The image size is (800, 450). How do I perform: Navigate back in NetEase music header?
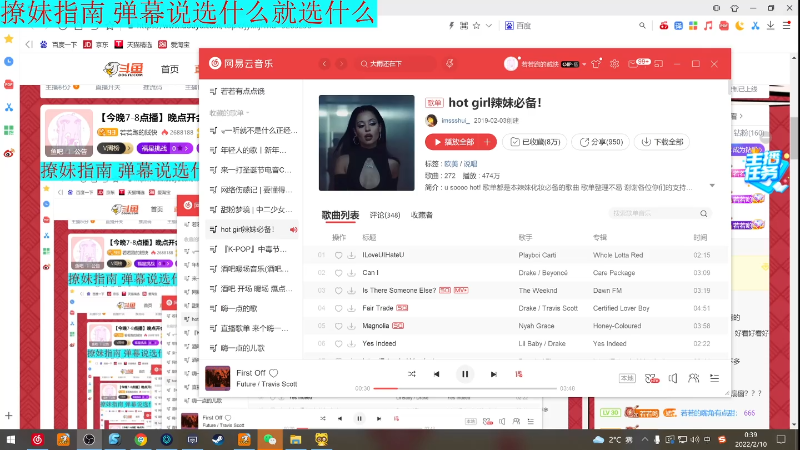[324, 64]
